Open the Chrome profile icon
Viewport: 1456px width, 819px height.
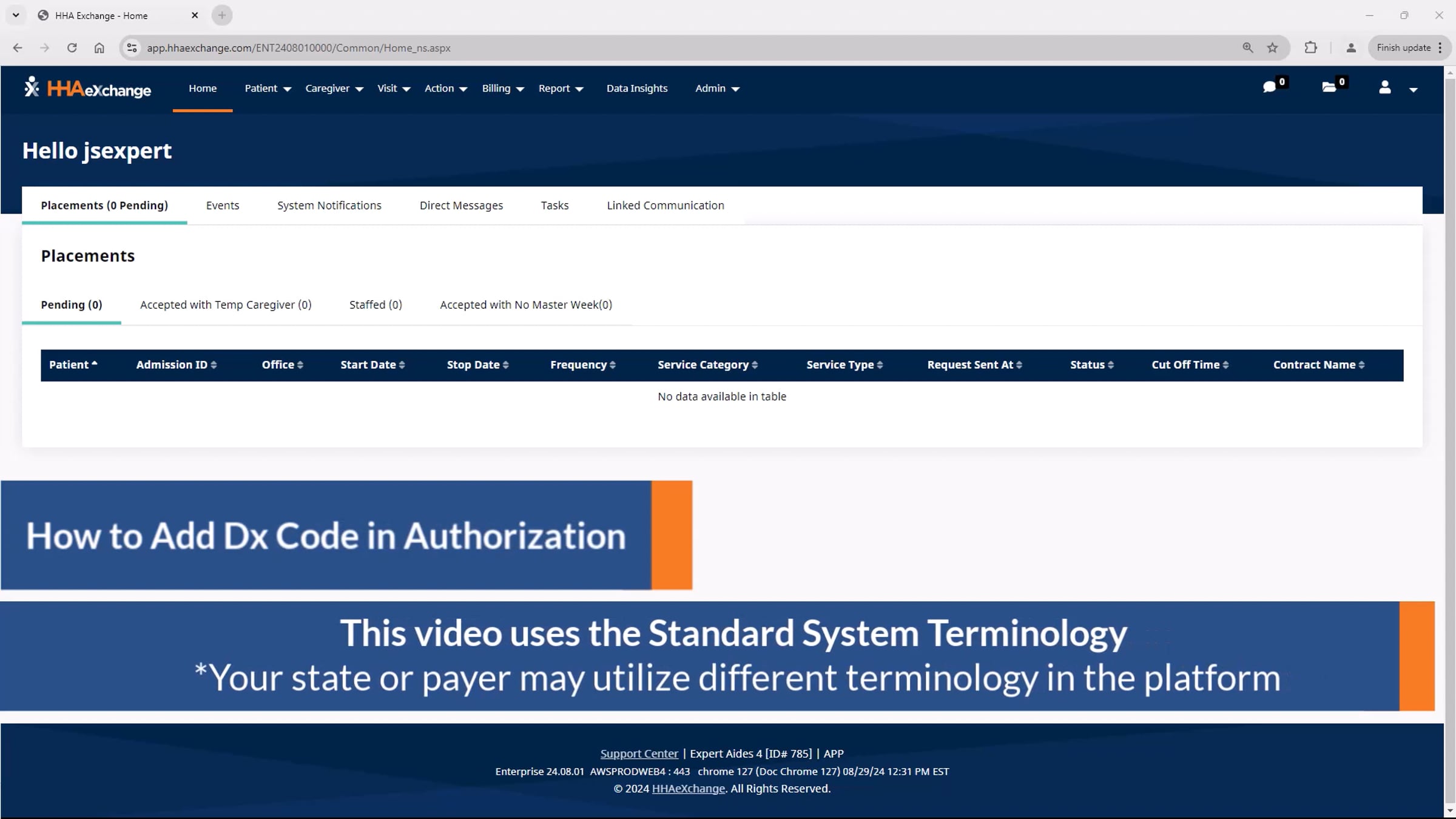coord(1350,48)
